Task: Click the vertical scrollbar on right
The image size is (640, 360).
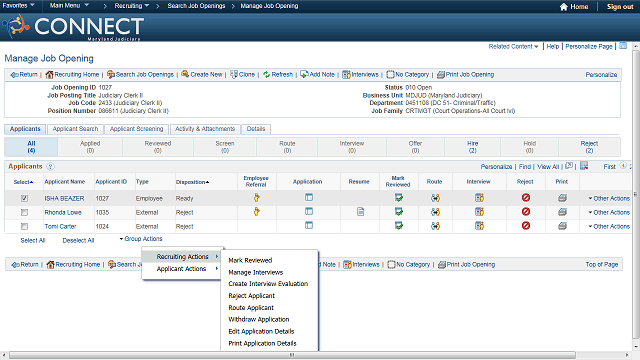Action: pyautogui.click(x=636, y=194)
